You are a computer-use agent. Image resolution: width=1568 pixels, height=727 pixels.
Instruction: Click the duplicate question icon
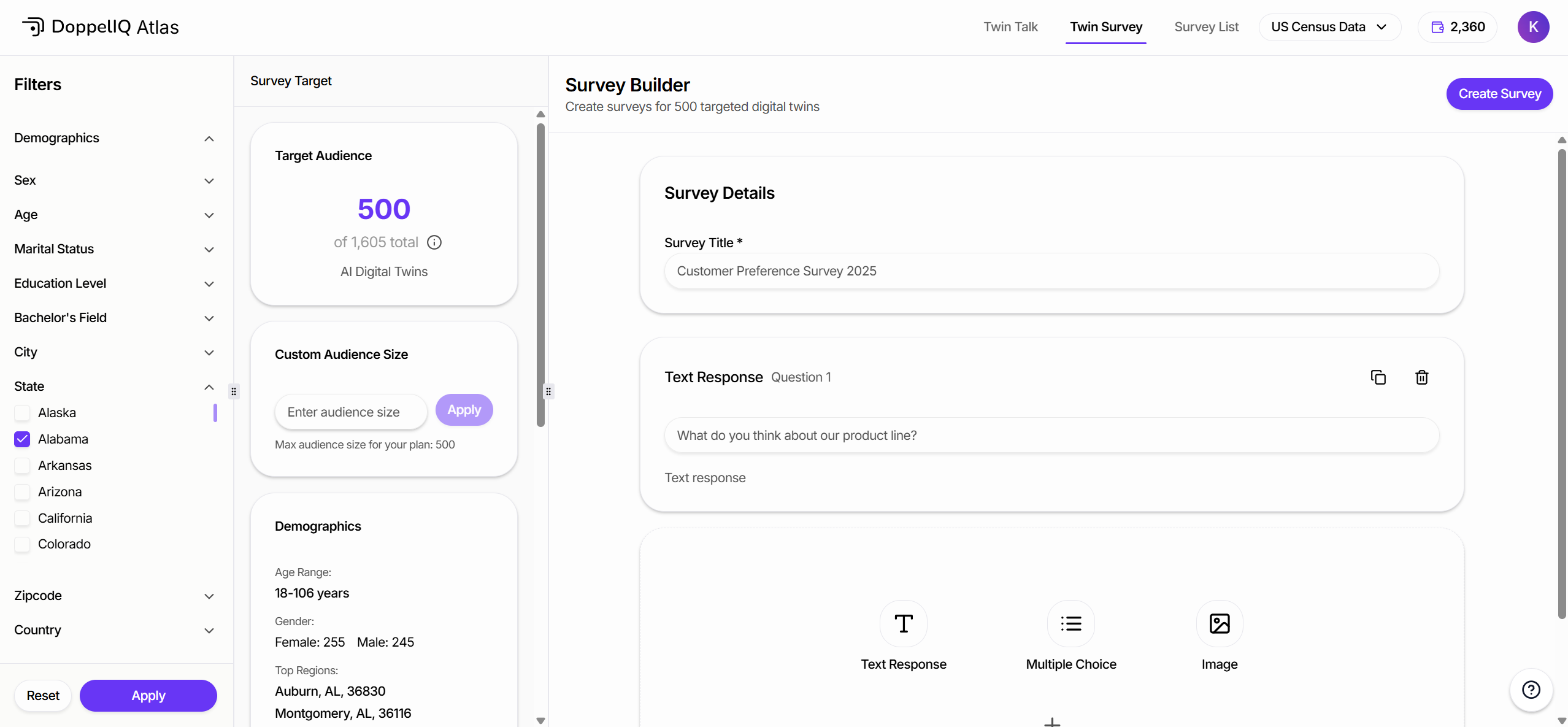[x=1378, y=377]
